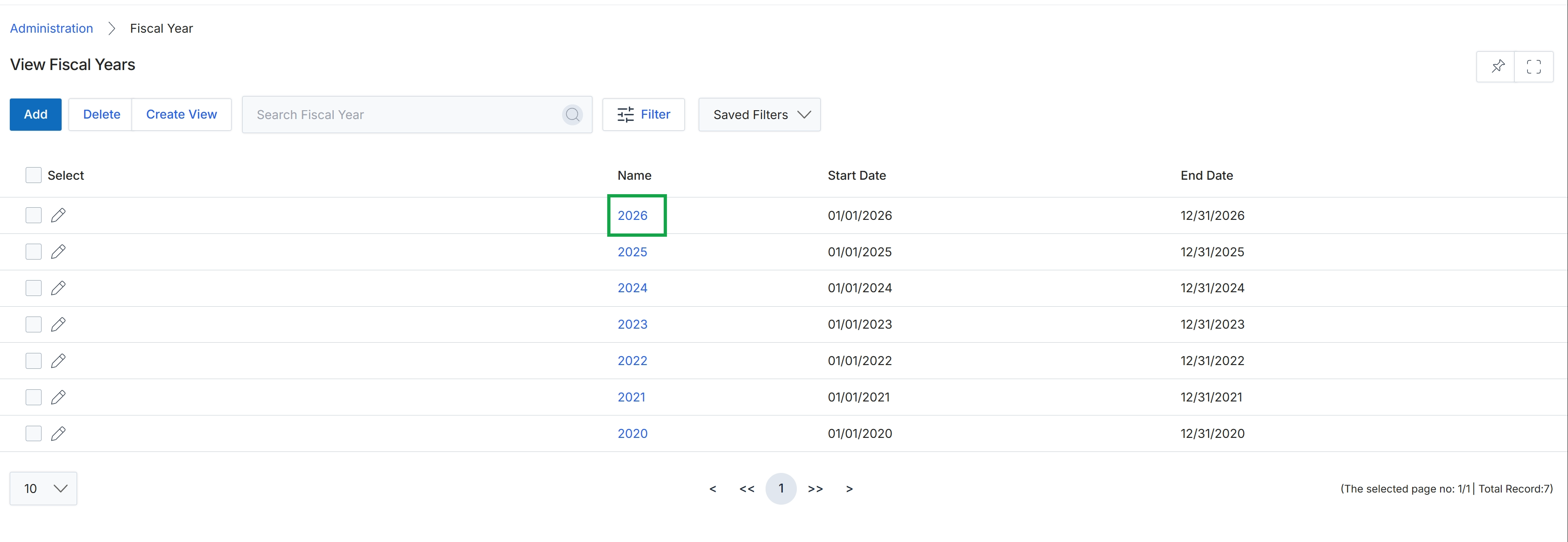The height and width of the screenshot is (542, 1568).
Task: Tick checkbox for 2023 row
Action: [34, 324]
